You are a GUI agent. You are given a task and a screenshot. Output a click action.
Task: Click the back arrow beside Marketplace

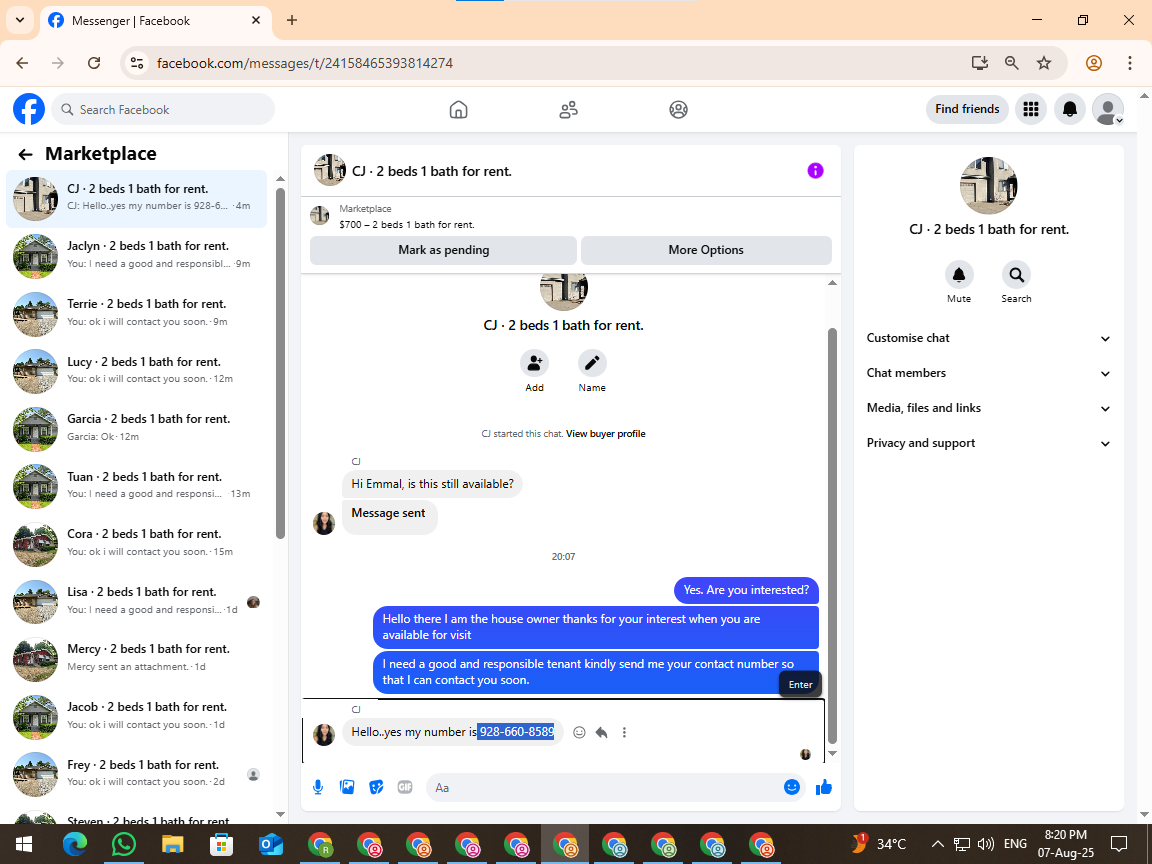26,154
